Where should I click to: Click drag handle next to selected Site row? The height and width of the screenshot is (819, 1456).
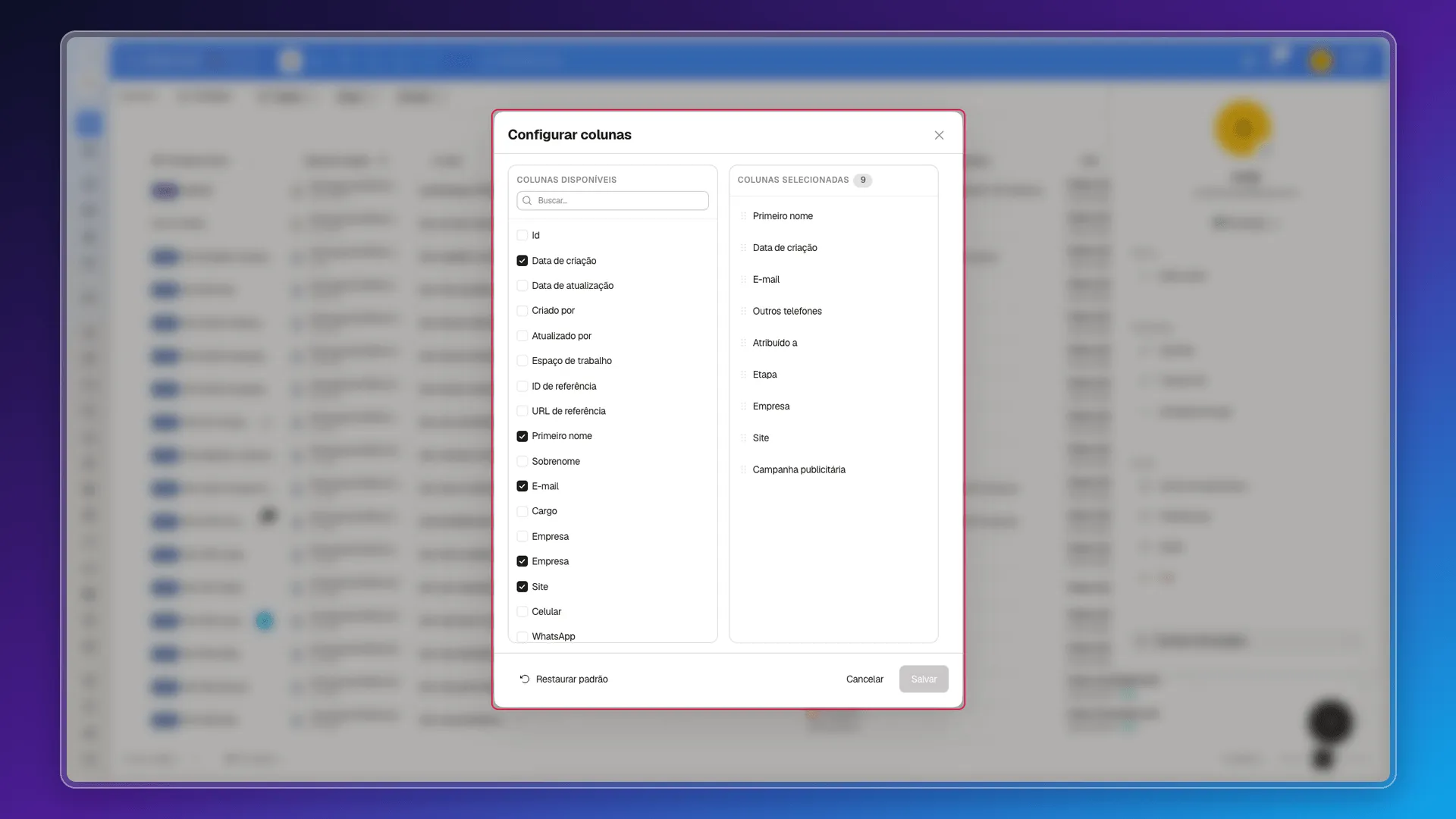point(743,438)
